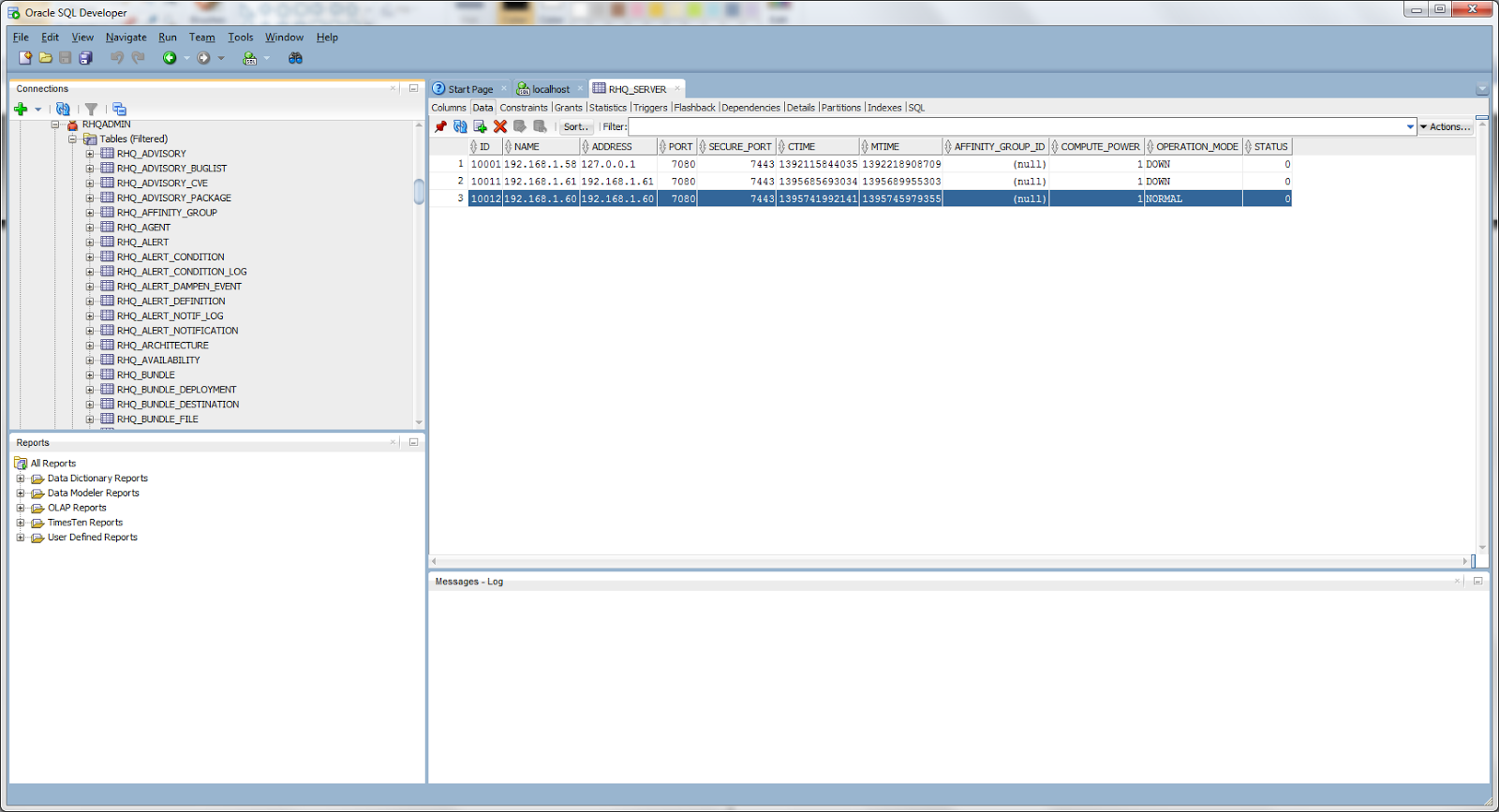Screen dimensions: 1499x812
Task: Close the localhost tab
Action: [x=580, y=88]
